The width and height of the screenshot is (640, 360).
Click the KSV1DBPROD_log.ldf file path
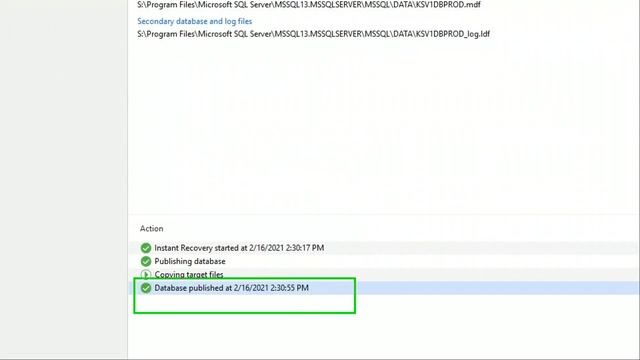point(313,34)
